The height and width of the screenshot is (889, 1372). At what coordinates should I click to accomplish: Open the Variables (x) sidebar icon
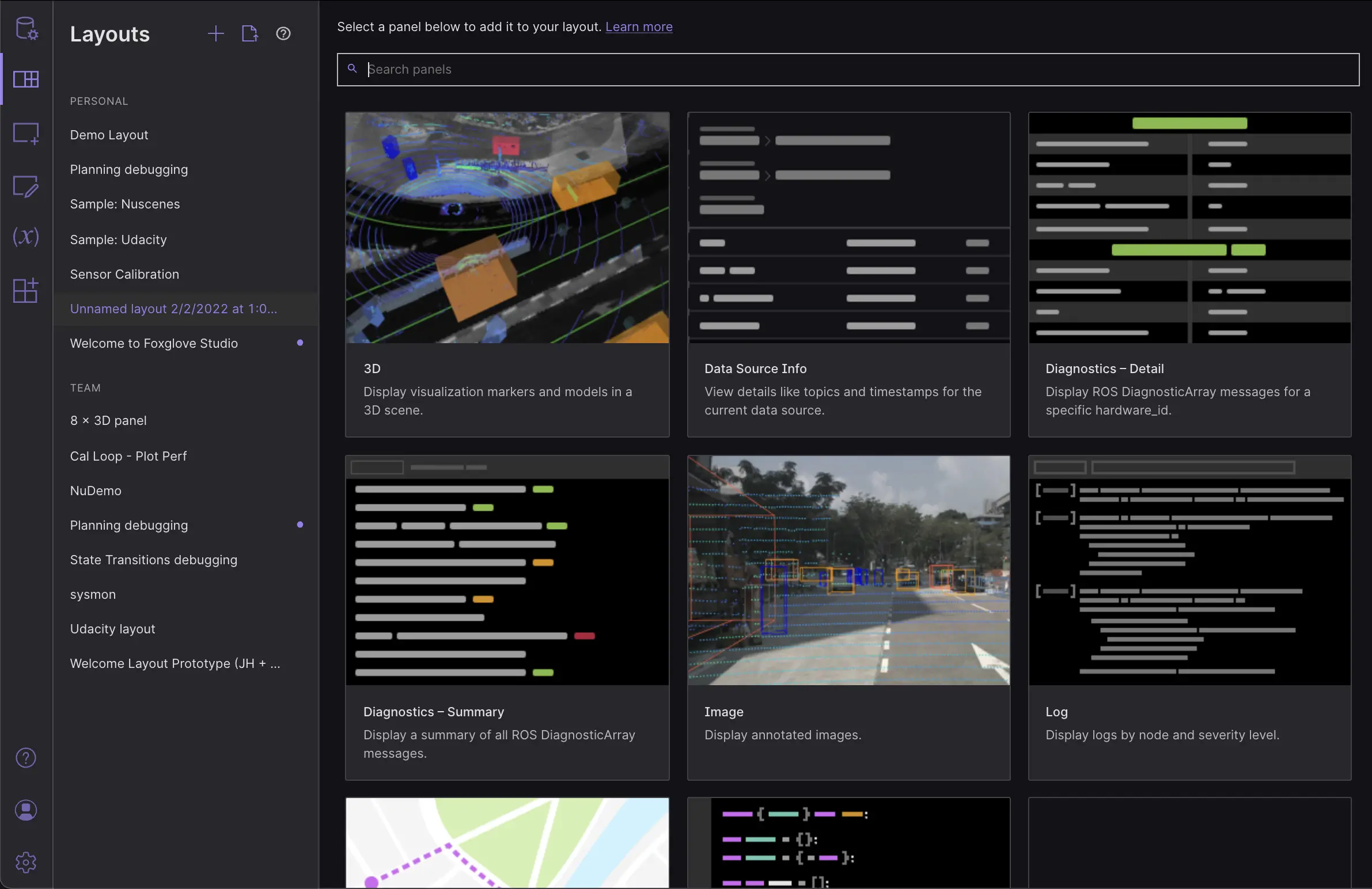[26, 236]
